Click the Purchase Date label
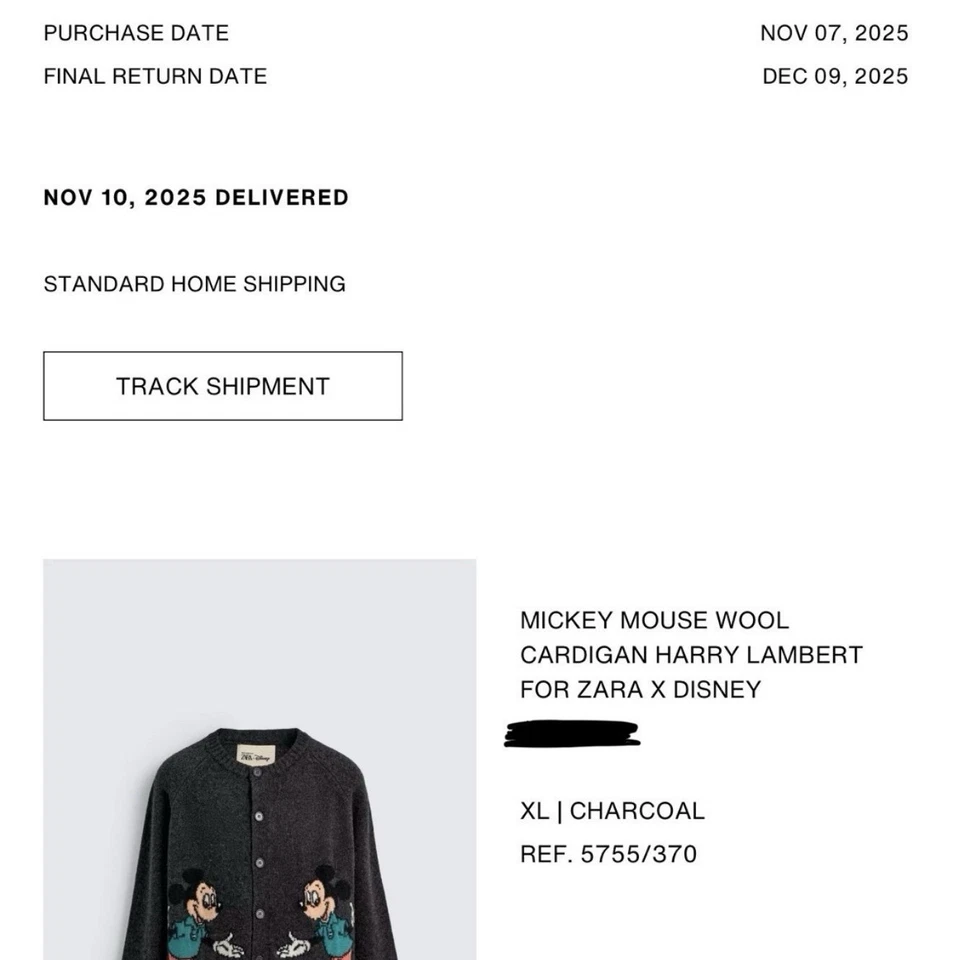953x960 pixels. (x=135, y=33)
